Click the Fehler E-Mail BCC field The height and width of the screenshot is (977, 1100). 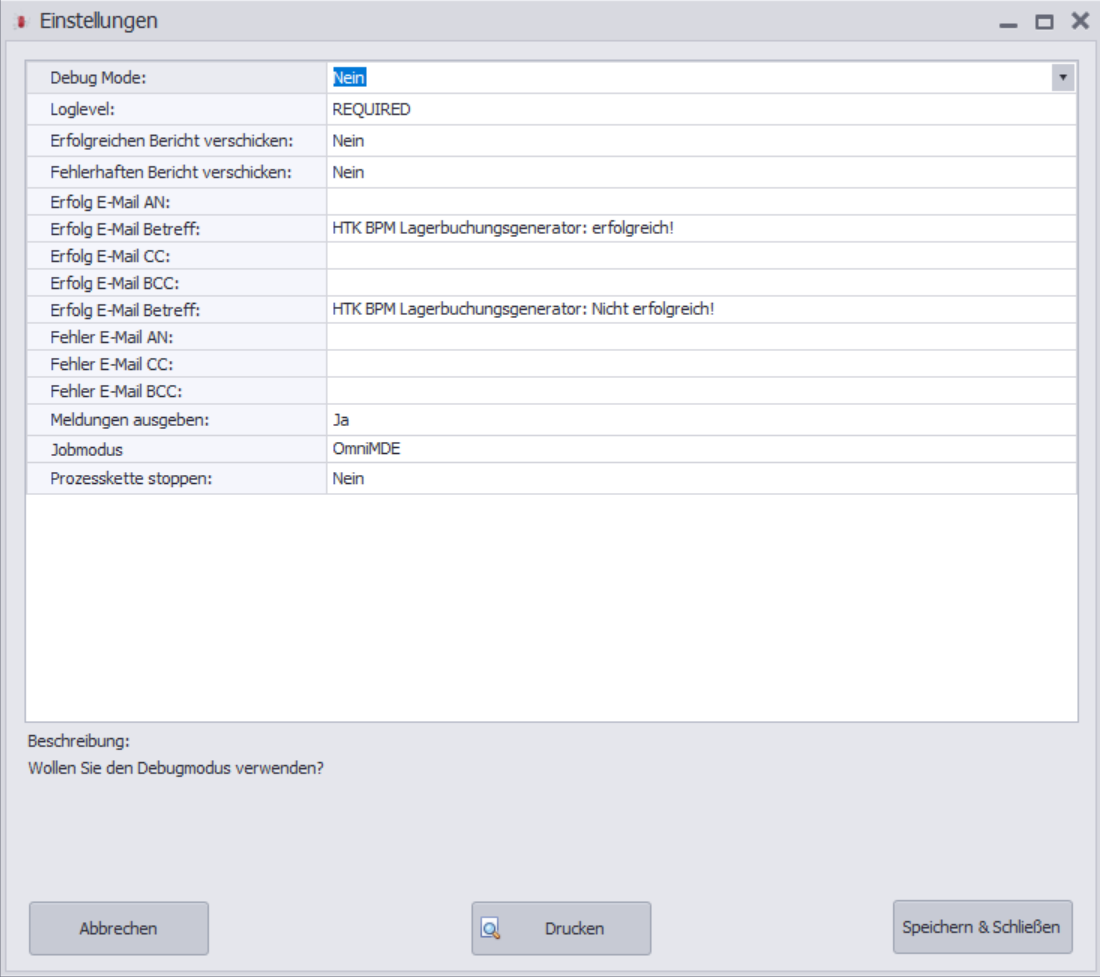pyautogui.click(x=702, y=391)
